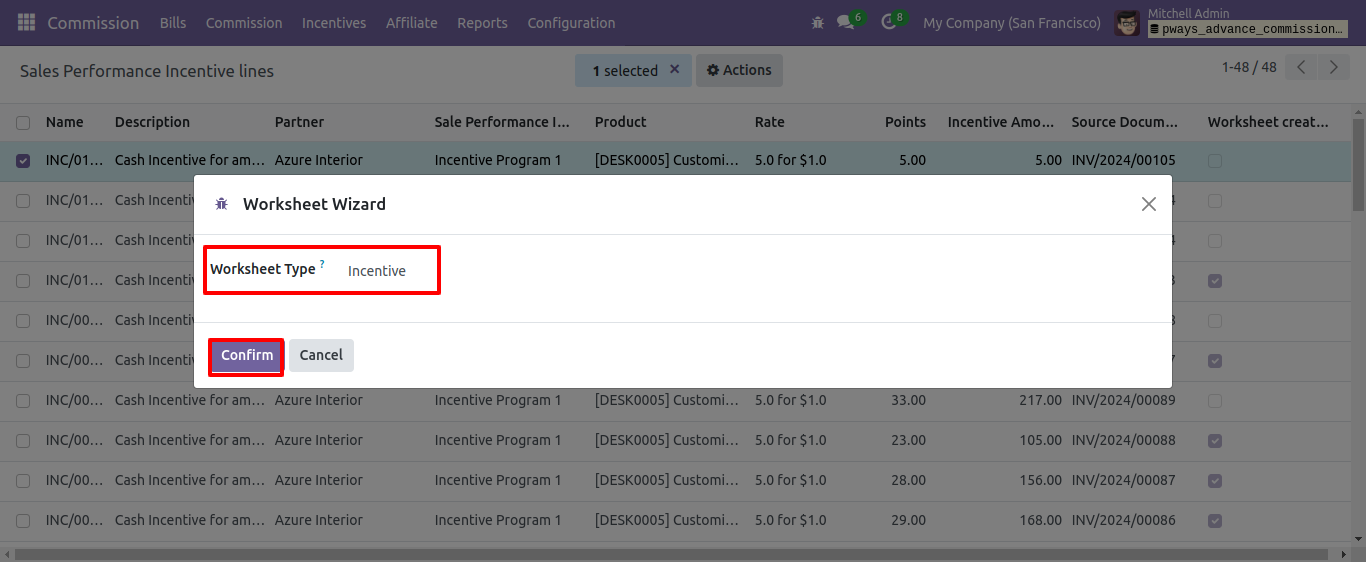Open the Actions dropdown menu
Screen dimensions: 1366x562
click(x=739, y=70)
